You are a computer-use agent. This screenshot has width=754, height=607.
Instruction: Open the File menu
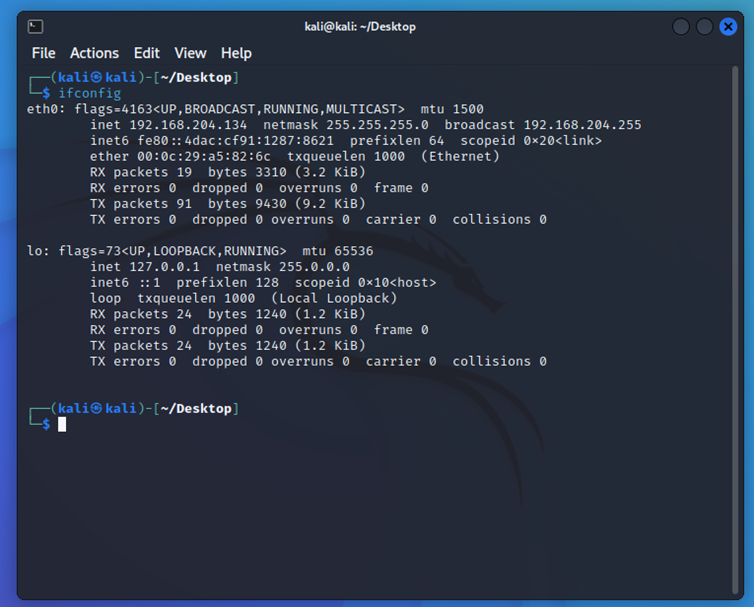[x=43, y=53]
